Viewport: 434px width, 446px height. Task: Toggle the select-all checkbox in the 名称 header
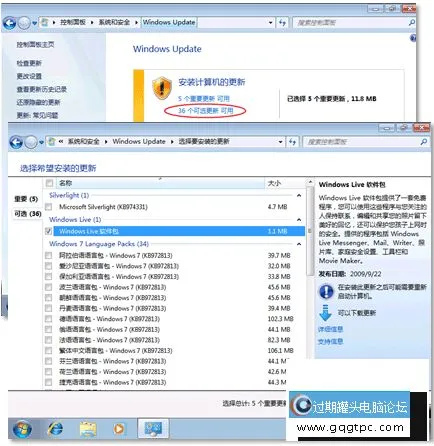[x=49, y=183]
